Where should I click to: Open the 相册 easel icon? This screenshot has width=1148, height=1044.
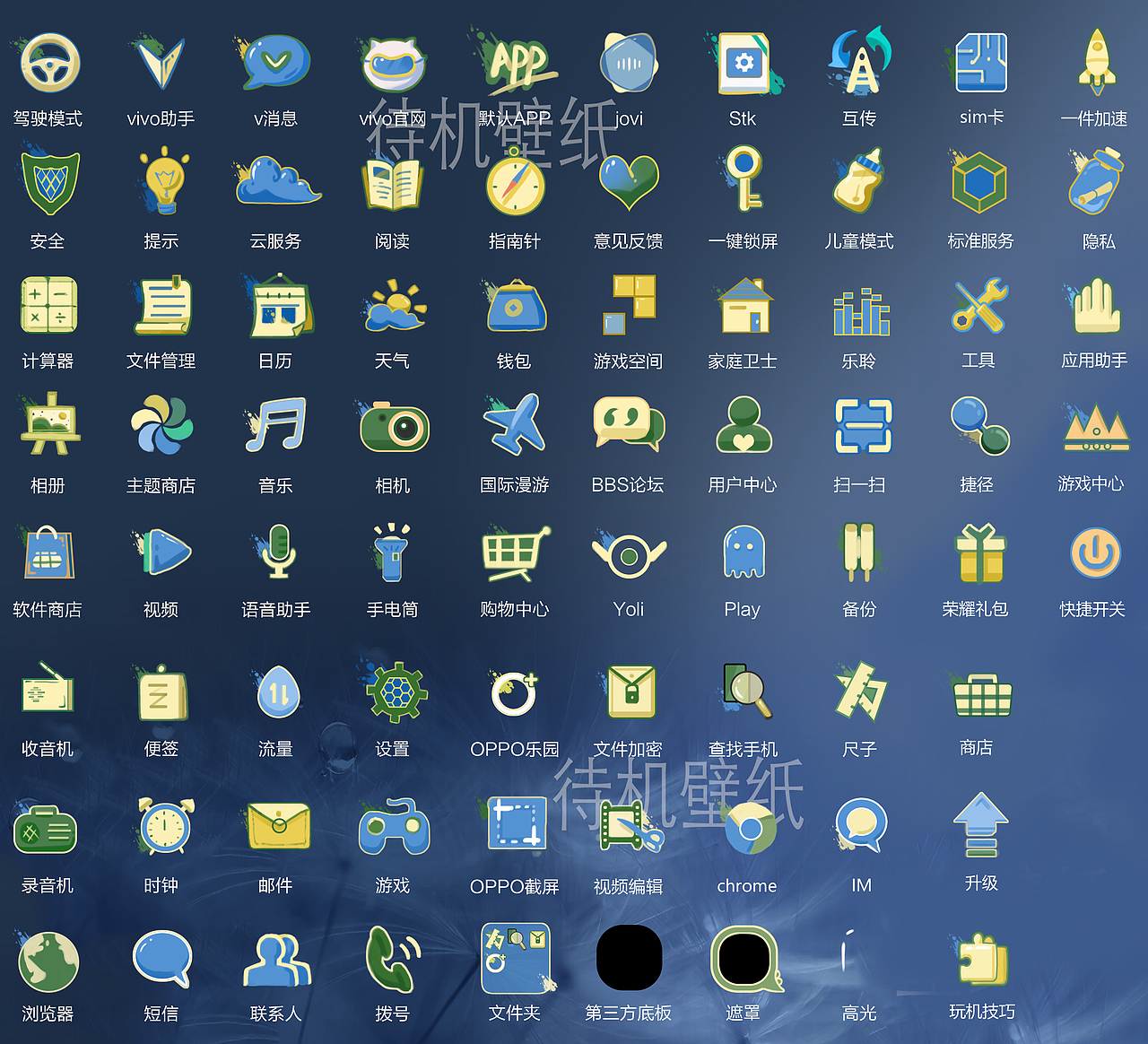click(51, 423)
